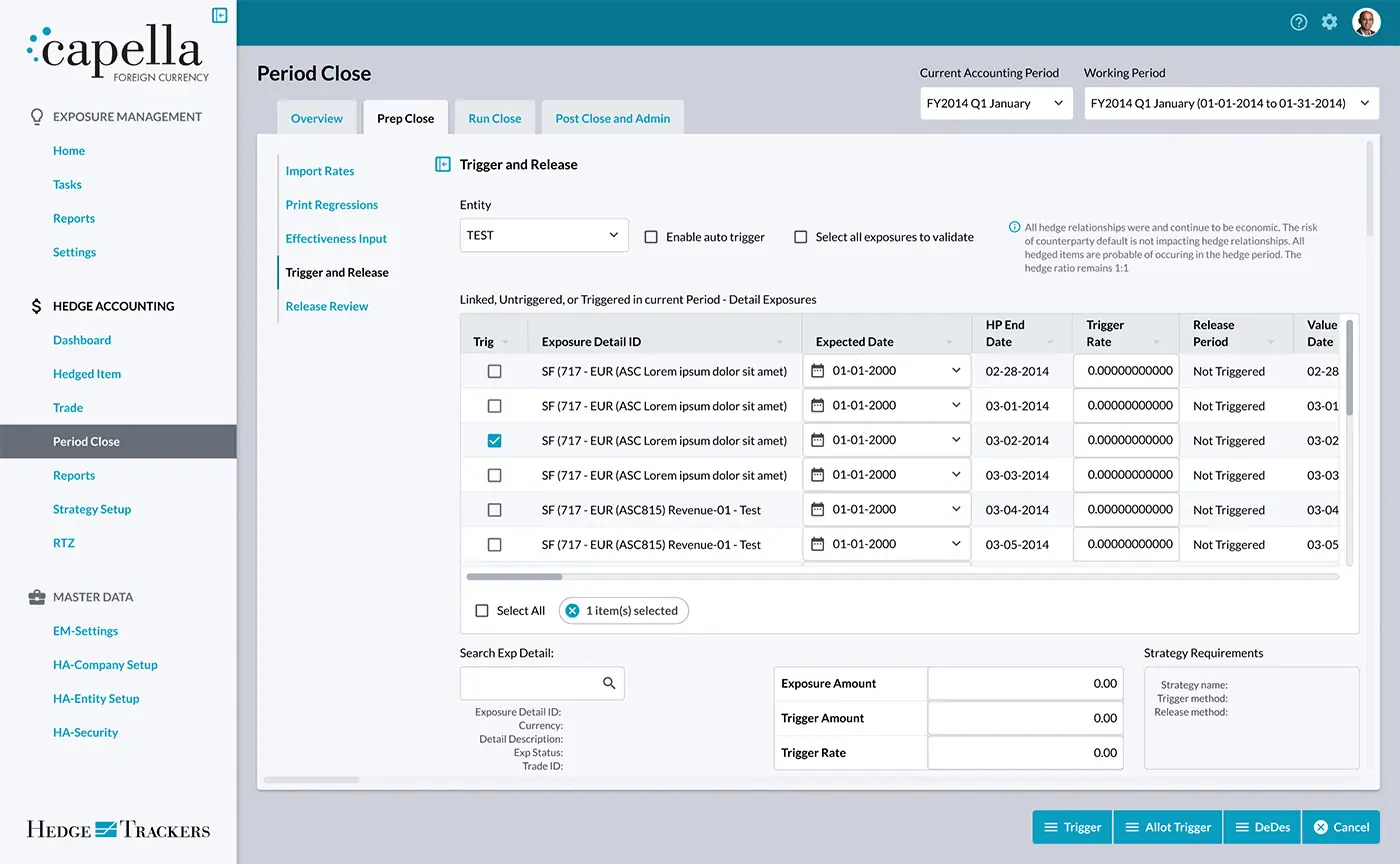Click the Allot Trigger button
The image size is (1400, 864).
[1168, 827]
